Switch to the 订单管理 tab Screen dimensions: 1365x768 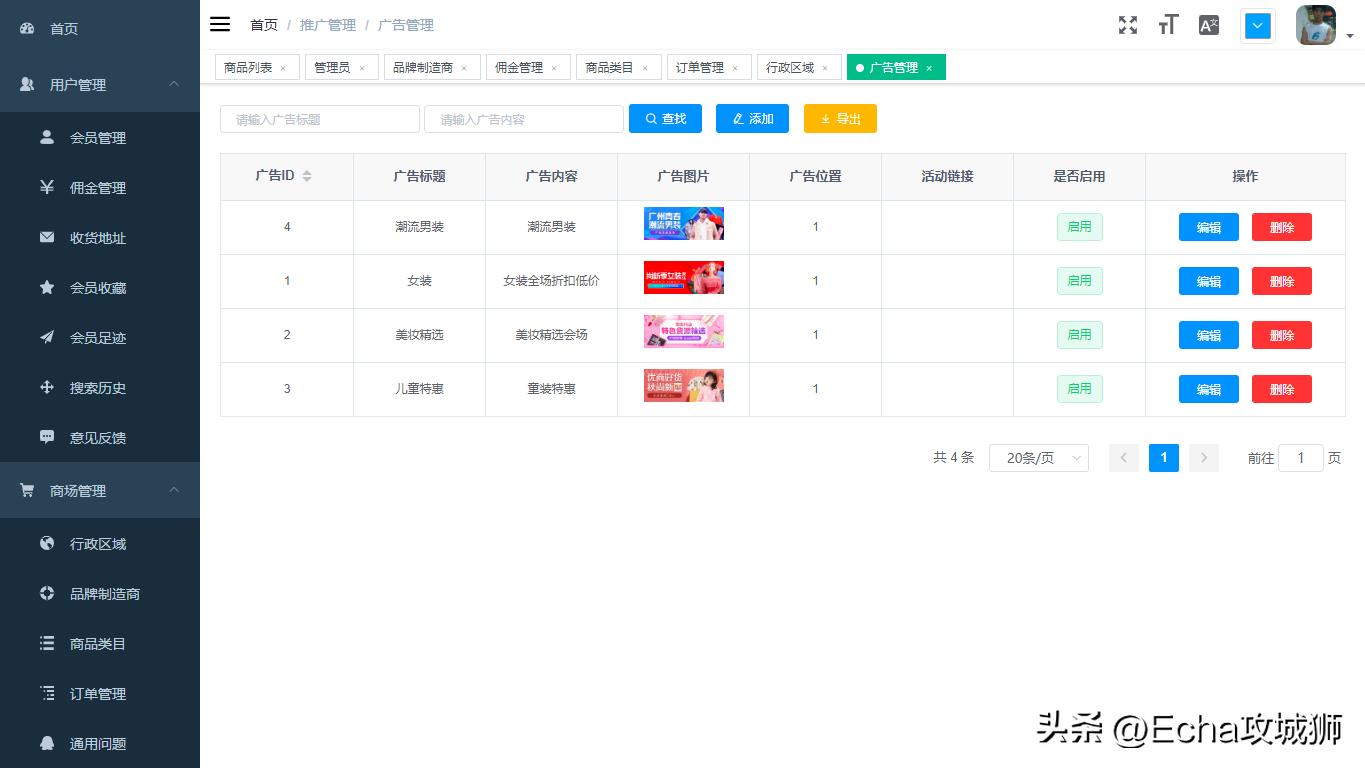pos(700,67)
